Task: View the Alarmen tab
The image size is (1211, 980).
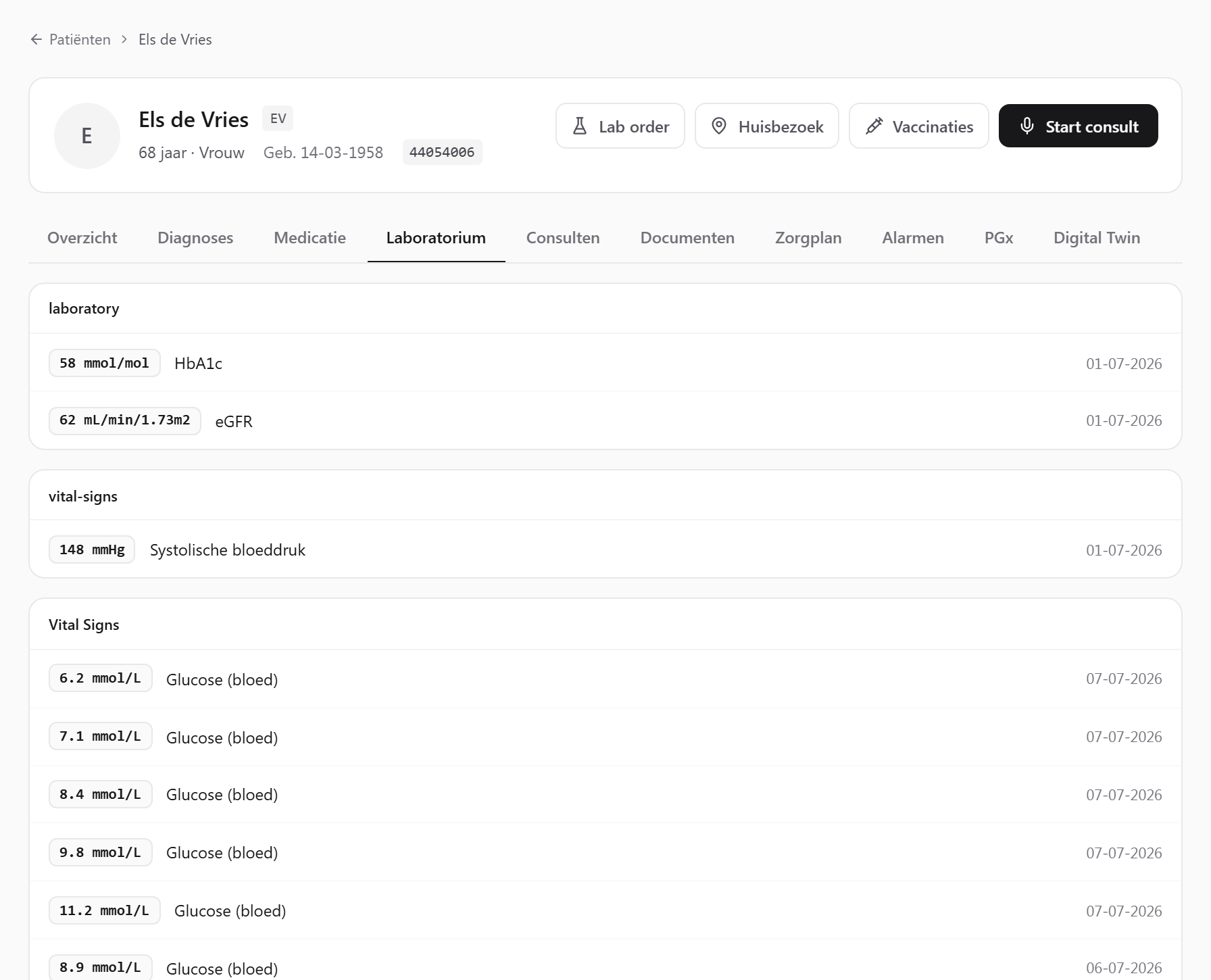Action: (x=913, y=238)
